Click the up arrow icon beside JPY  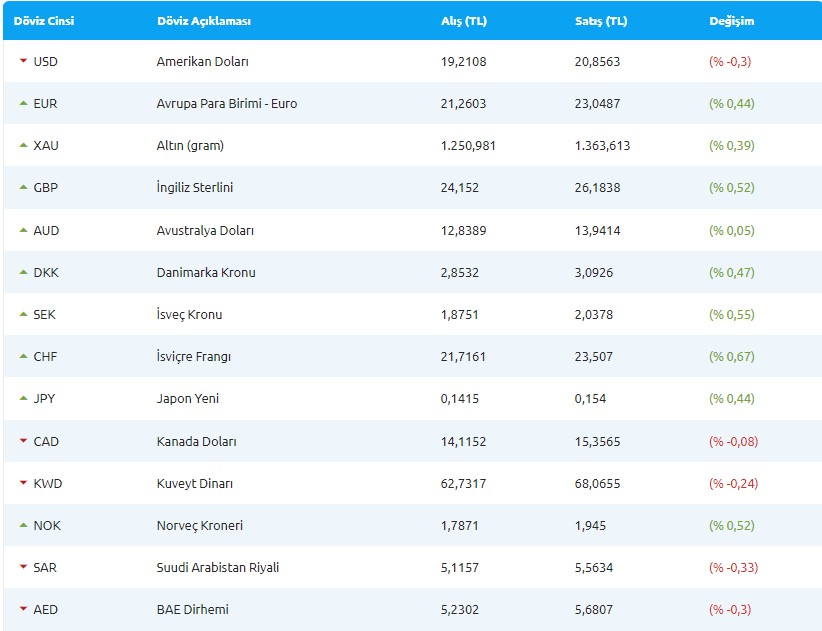pyautogui.click(x=23, y=398)
